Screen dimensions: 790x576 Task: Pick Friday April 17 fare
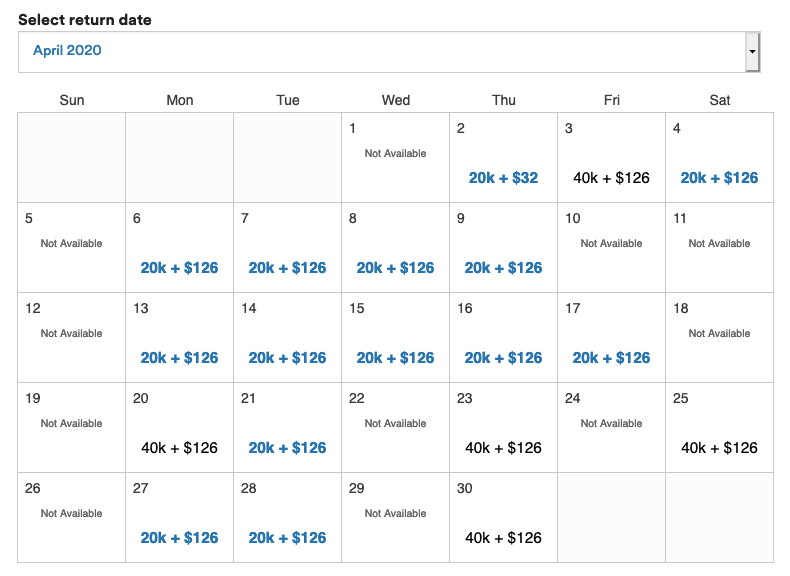click(x=611, y=358)
